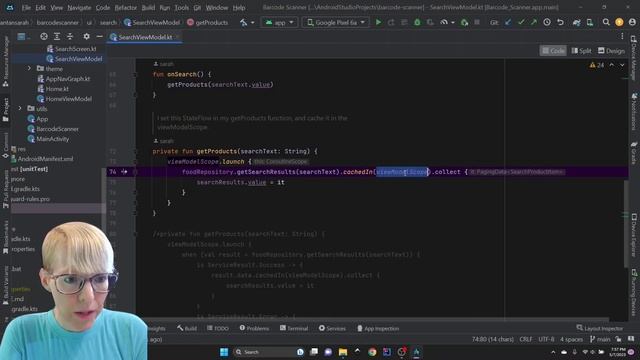Viewport: 640px width, 360px height.
Task: Open File Explorer from the taskbar
Action: coord(343,352)
